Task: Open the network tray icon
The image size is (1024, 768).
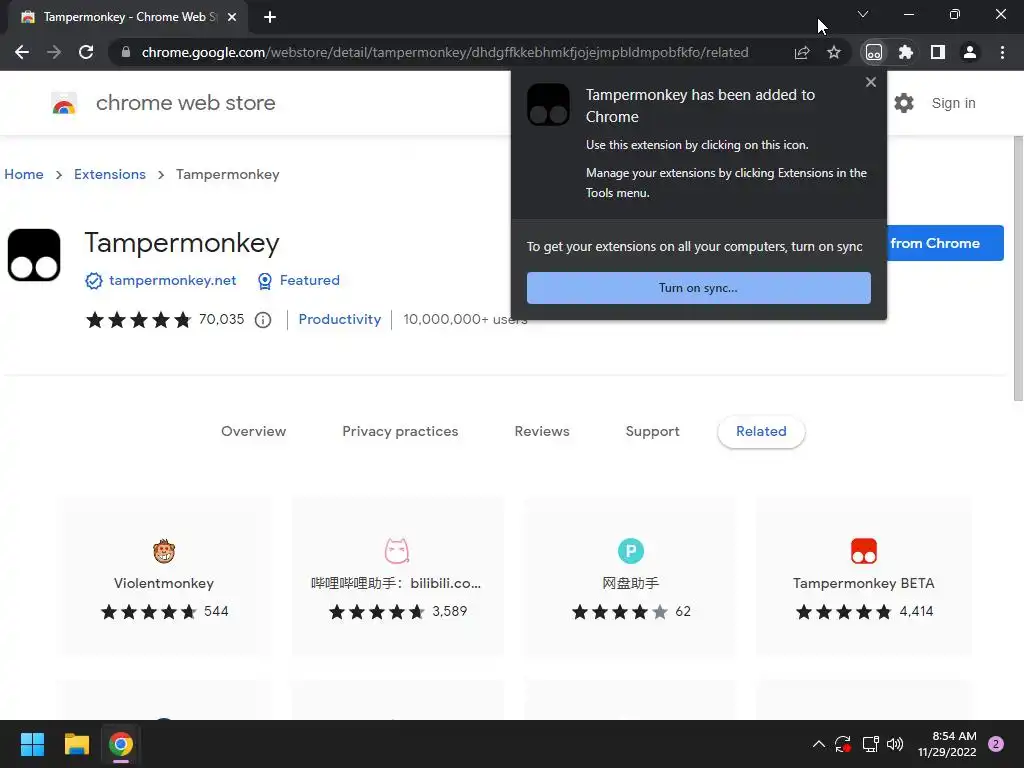Action: tap(870, 744)
